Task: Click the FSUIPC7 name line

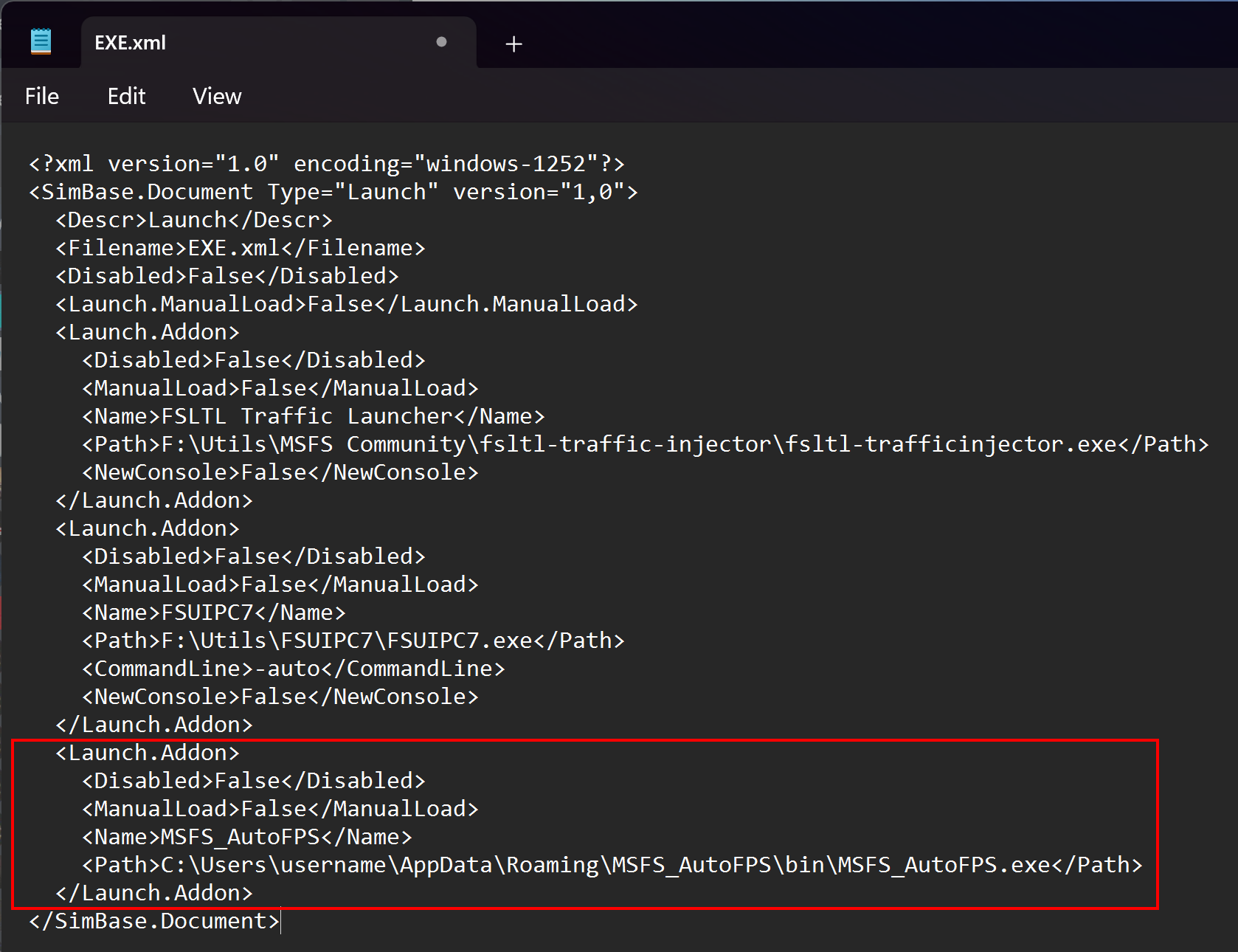Action: pos(214,613)
